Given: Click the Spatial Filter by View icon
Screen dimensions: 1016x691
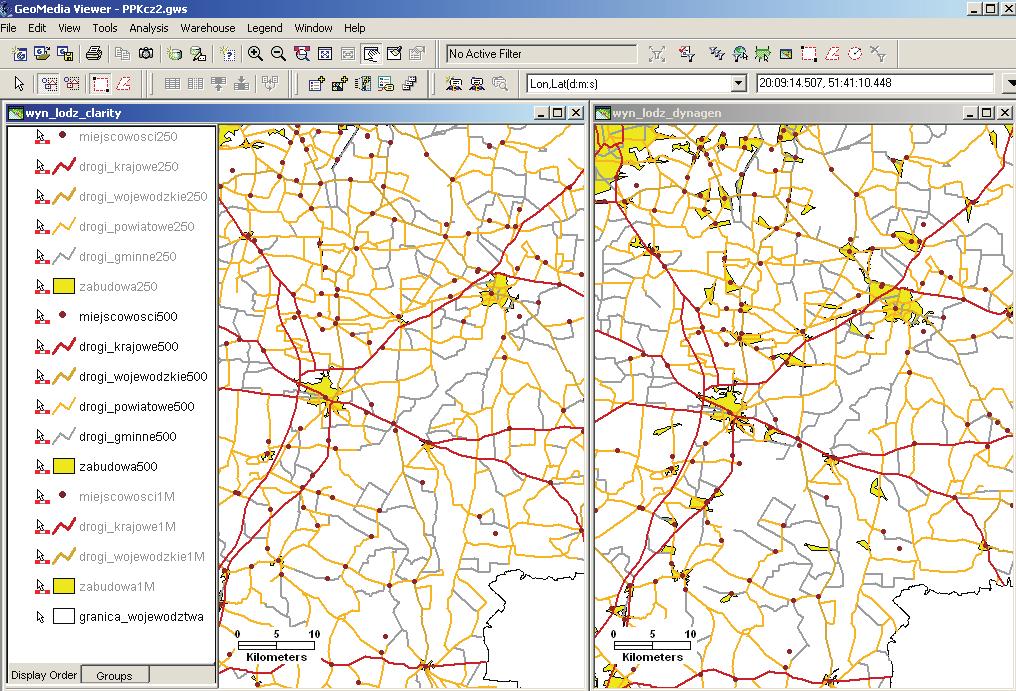Looking at the screenshot, I should [786, 53].
